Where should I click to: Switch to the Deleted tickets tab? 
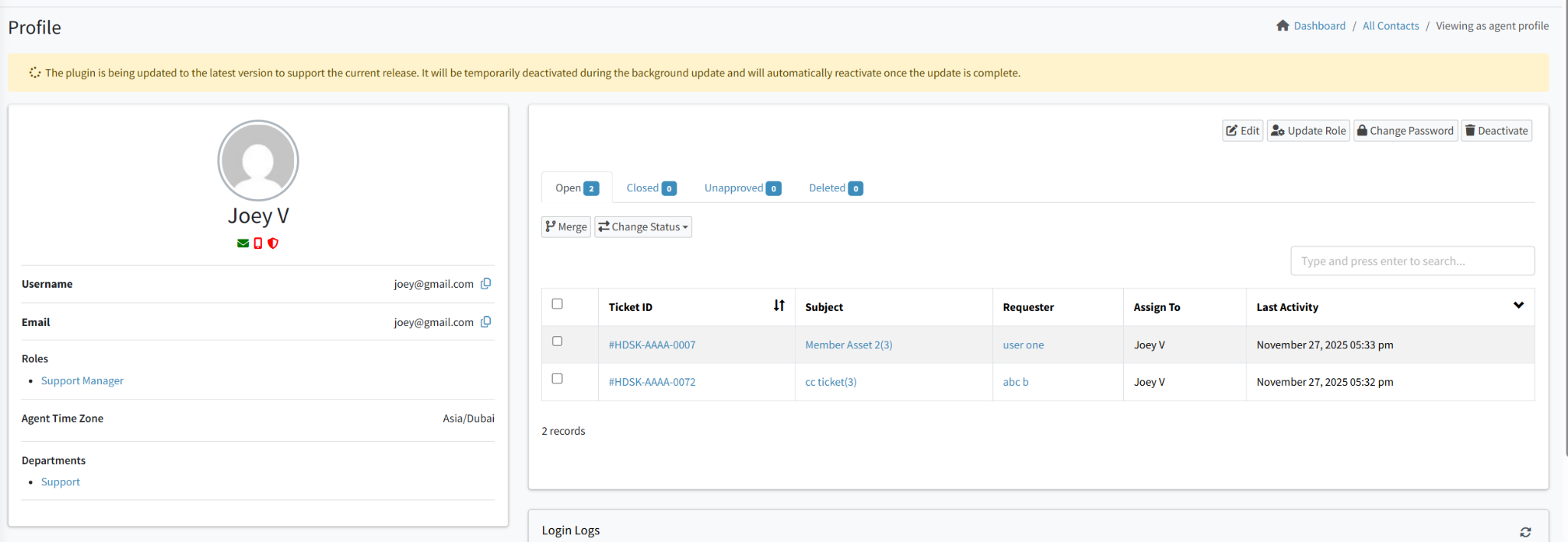click(x=835, y=188)
